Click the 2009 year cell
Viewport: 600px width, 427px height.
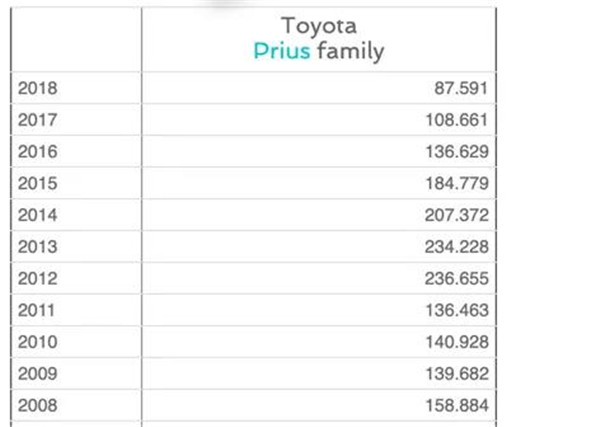38,374
